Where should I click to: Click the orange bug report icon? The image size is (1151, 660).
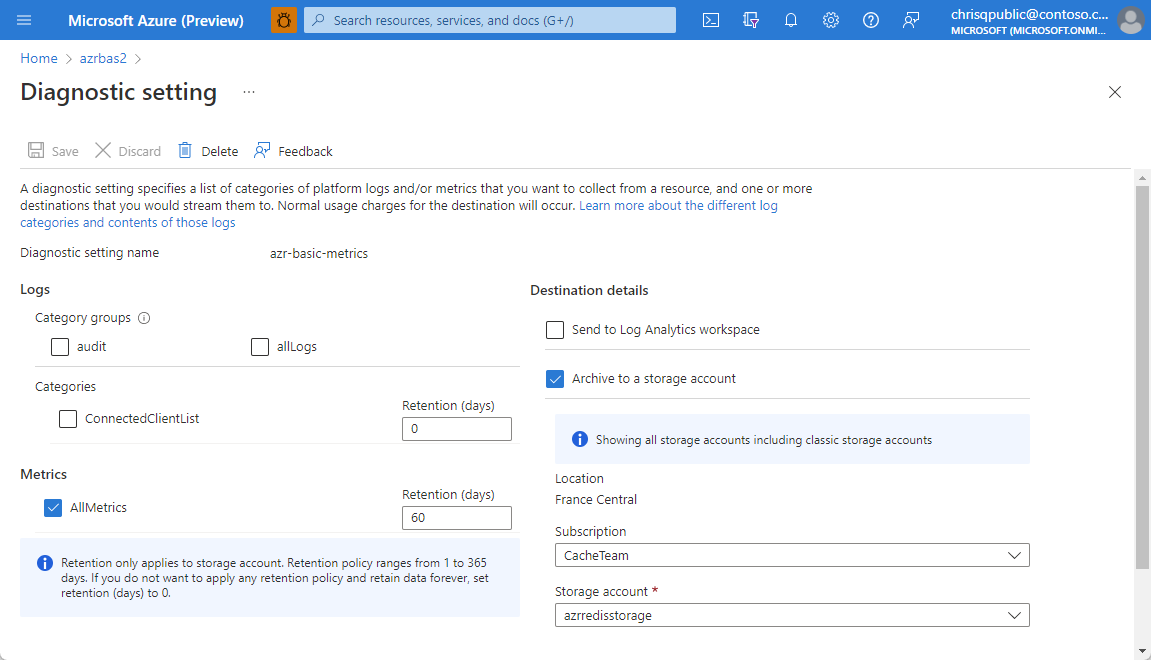pos(284,20)
